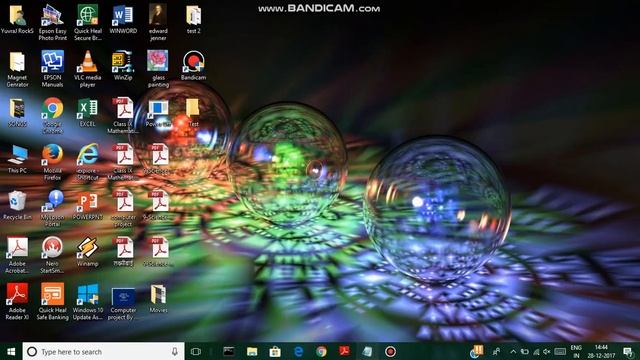Select the Mozilla Firefox shortcut
Image resolution: width=640 pixels, height=360 pixels.
(x=53, y=162)
